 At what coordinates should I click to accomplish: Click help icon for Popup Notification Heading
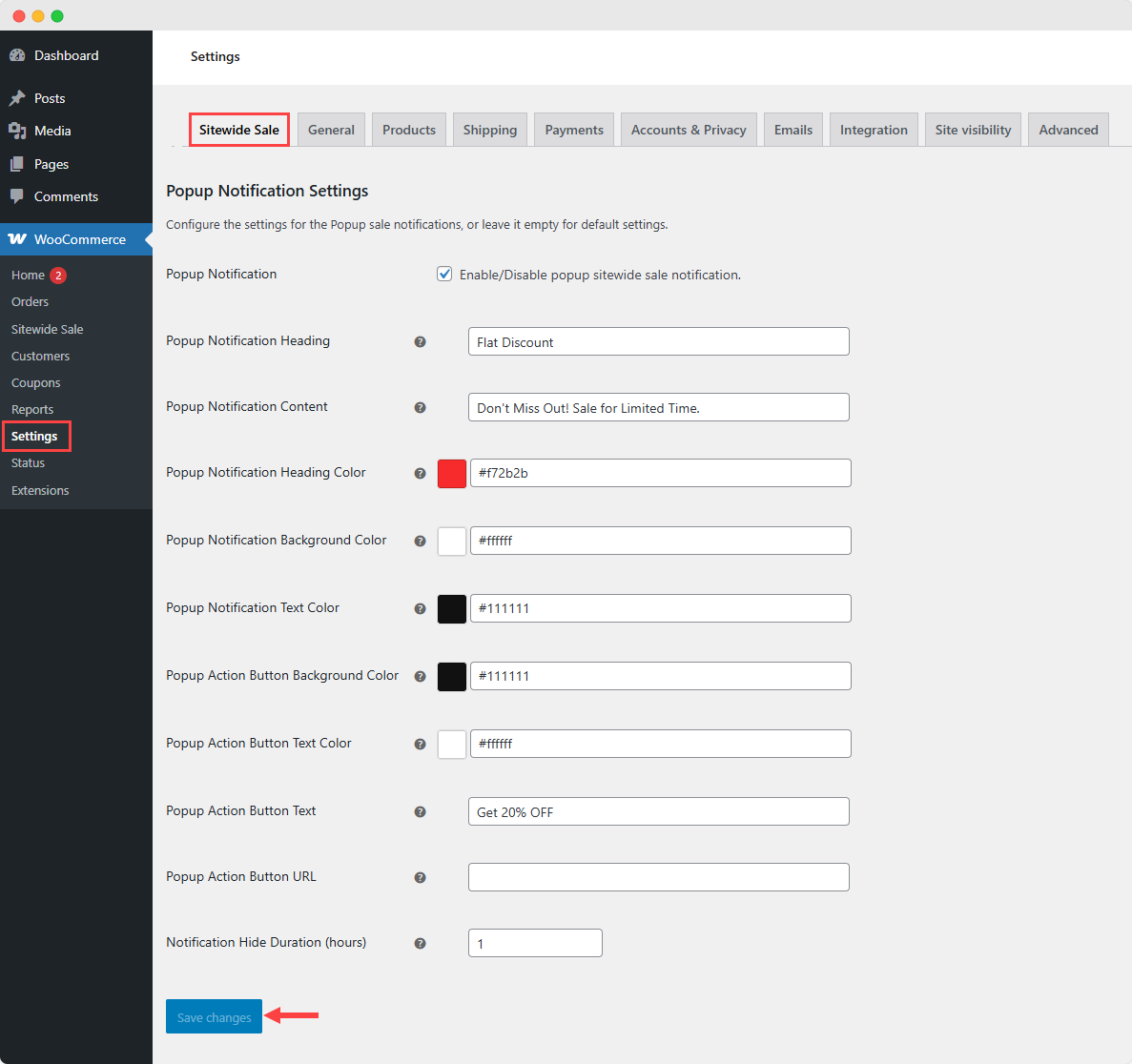tap(421, 342)
